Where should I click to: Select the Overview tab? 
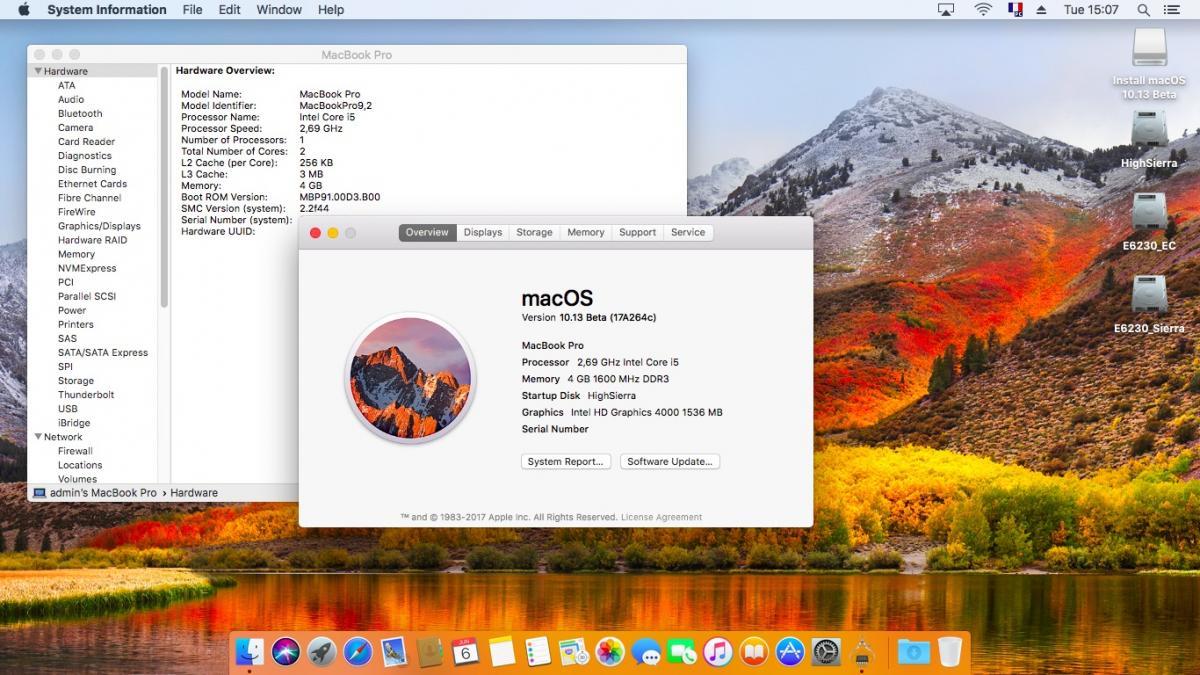coord(427,232)
